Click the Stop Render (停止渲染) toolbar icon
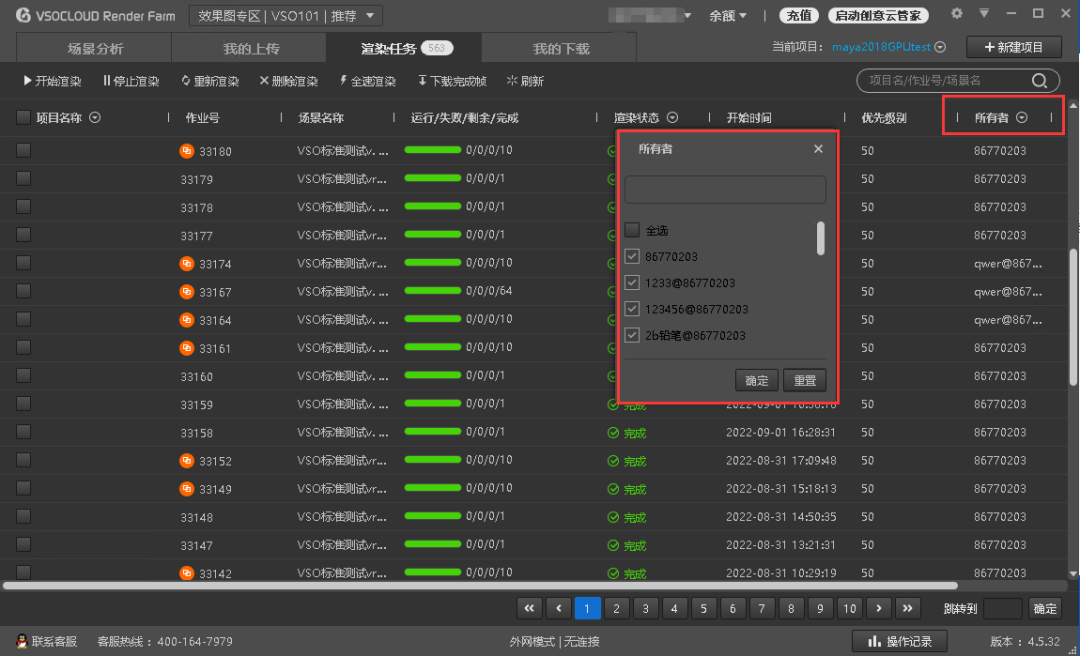The width and height of the screenshot is (1080, 656). (x=106, y=81)
